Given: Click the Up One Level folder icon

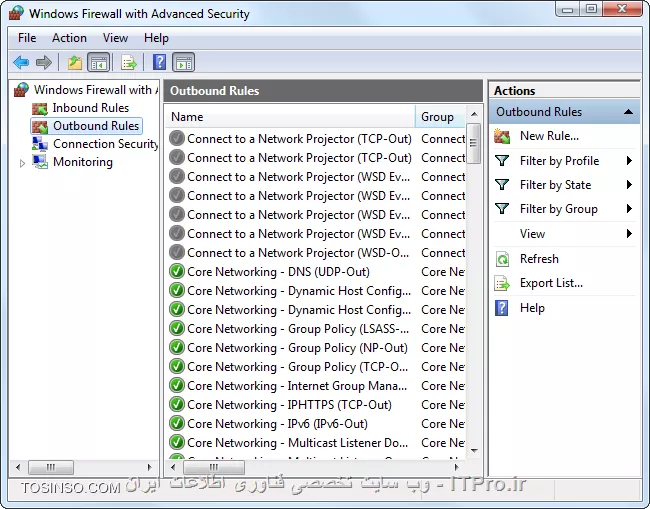Looking at the screenshot, I should (x=75, y=63).
